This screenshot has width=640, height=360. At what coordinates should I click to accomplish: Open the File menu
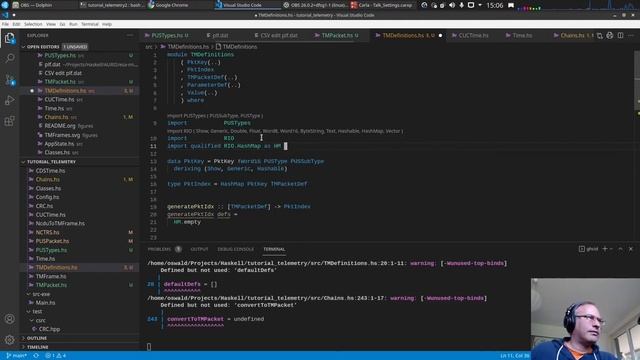coord(5,24)
